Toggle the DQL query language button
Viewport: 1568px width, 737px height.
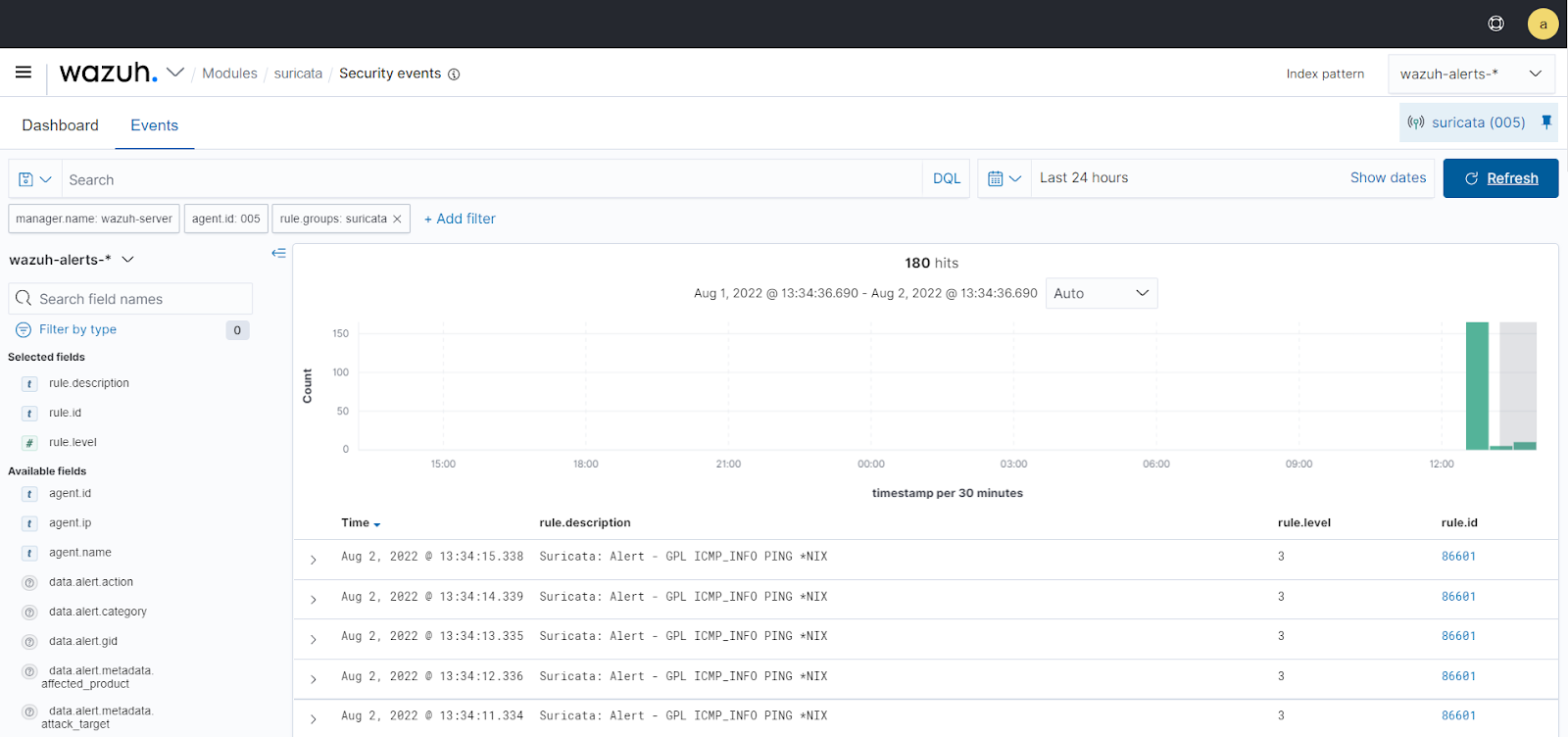click(x=947, y=178)
